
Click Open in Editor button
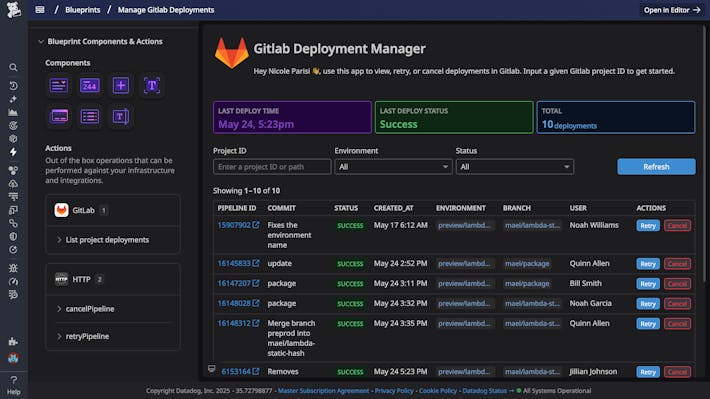coord(672,10)
